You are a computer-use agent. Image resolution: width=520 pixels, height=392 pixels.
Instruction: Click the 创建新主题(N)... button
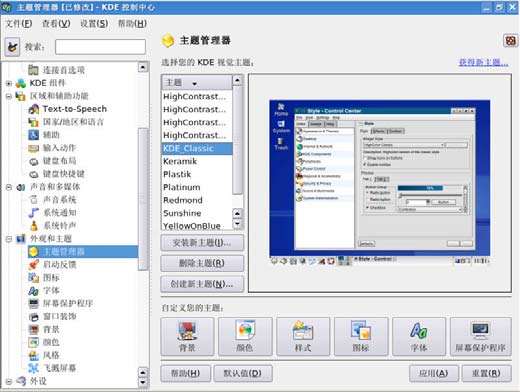pos(202,284)
